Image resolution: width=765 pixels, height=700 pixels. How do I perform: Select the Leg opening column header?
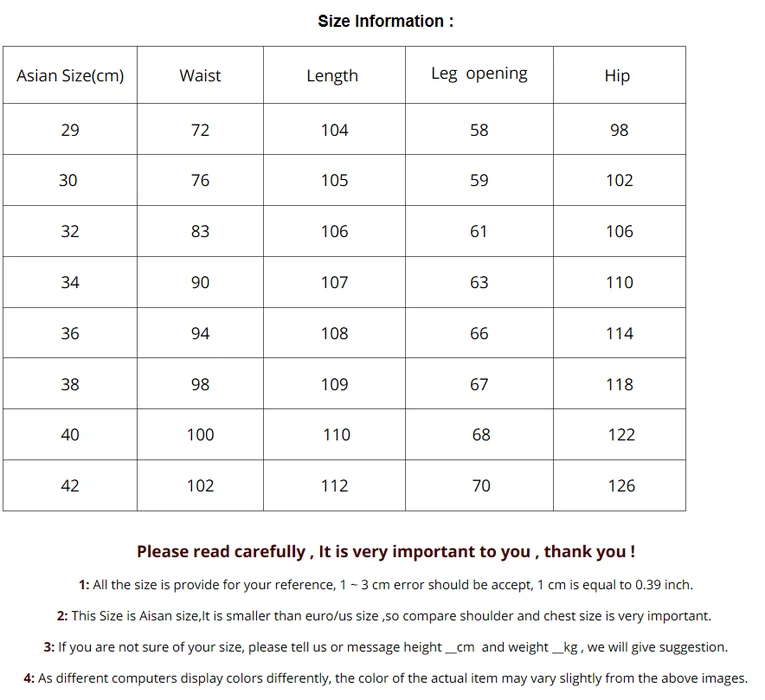pyautogui.click(x=479, y=74)
